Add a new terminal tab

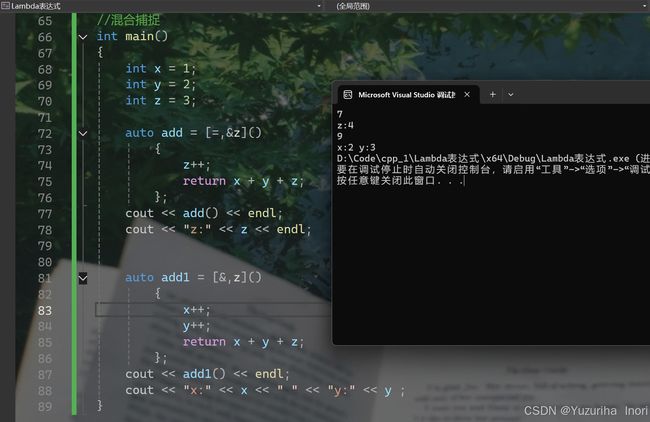click(492, 95)
